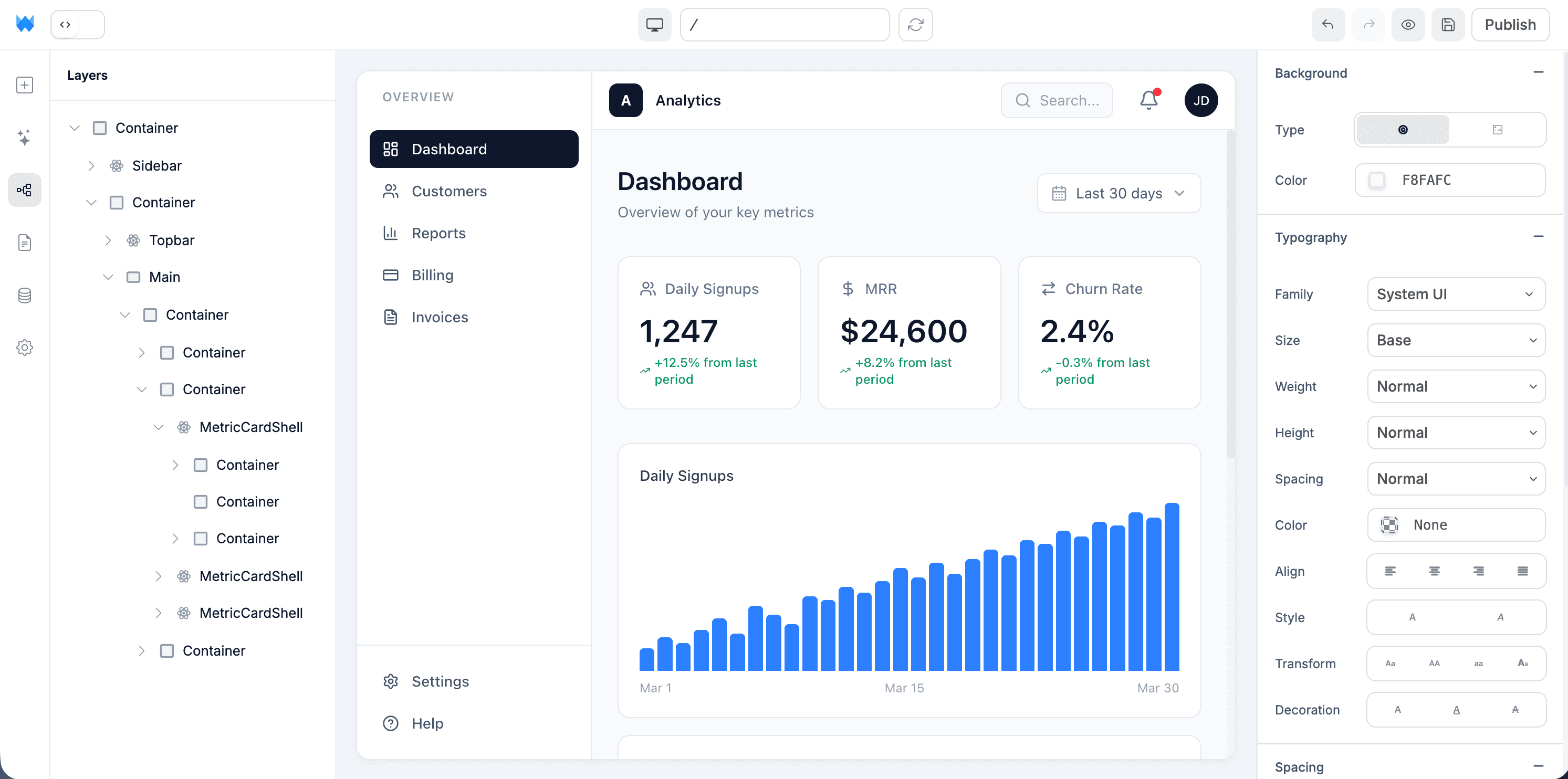Open the AI assistant sparkles panel

point(24,138)
